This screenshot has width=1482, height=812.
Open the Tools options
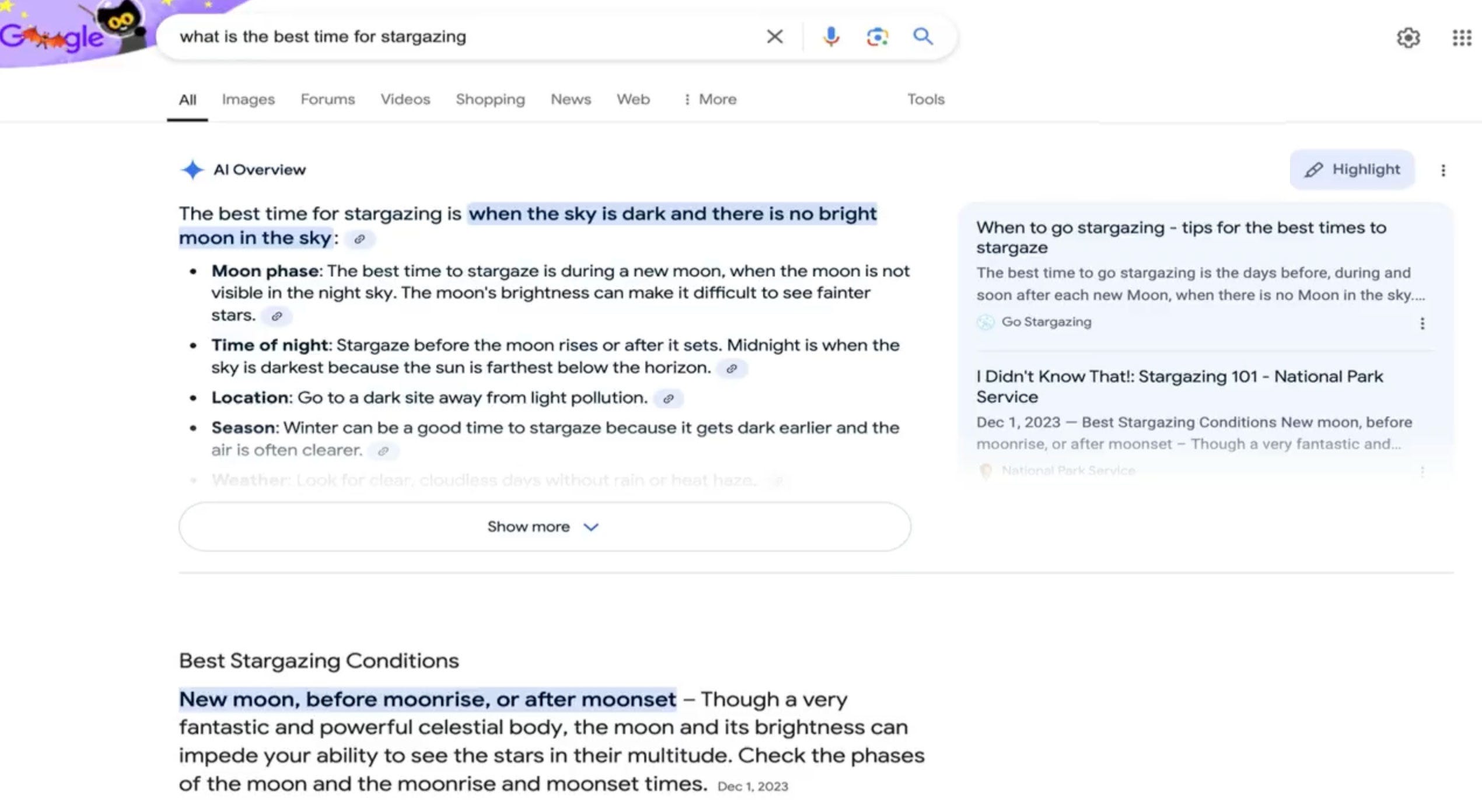925,100
